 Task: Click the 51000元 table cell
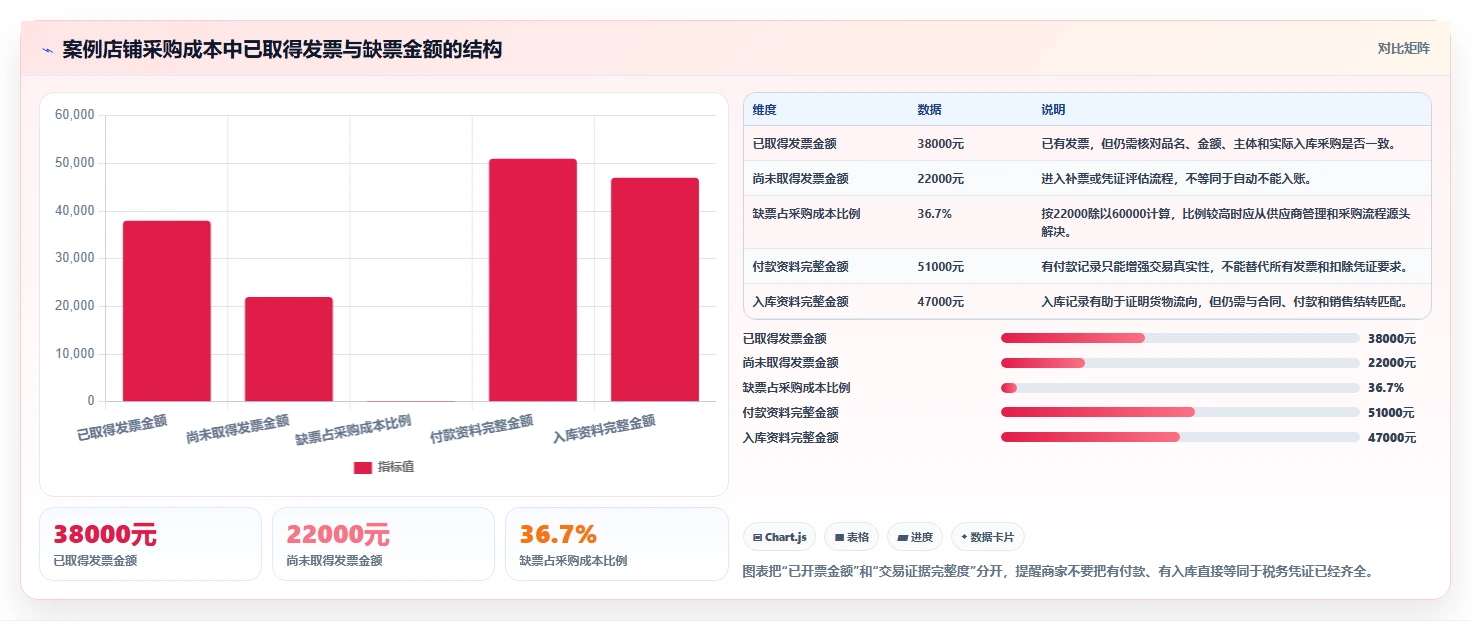(940, 267)
